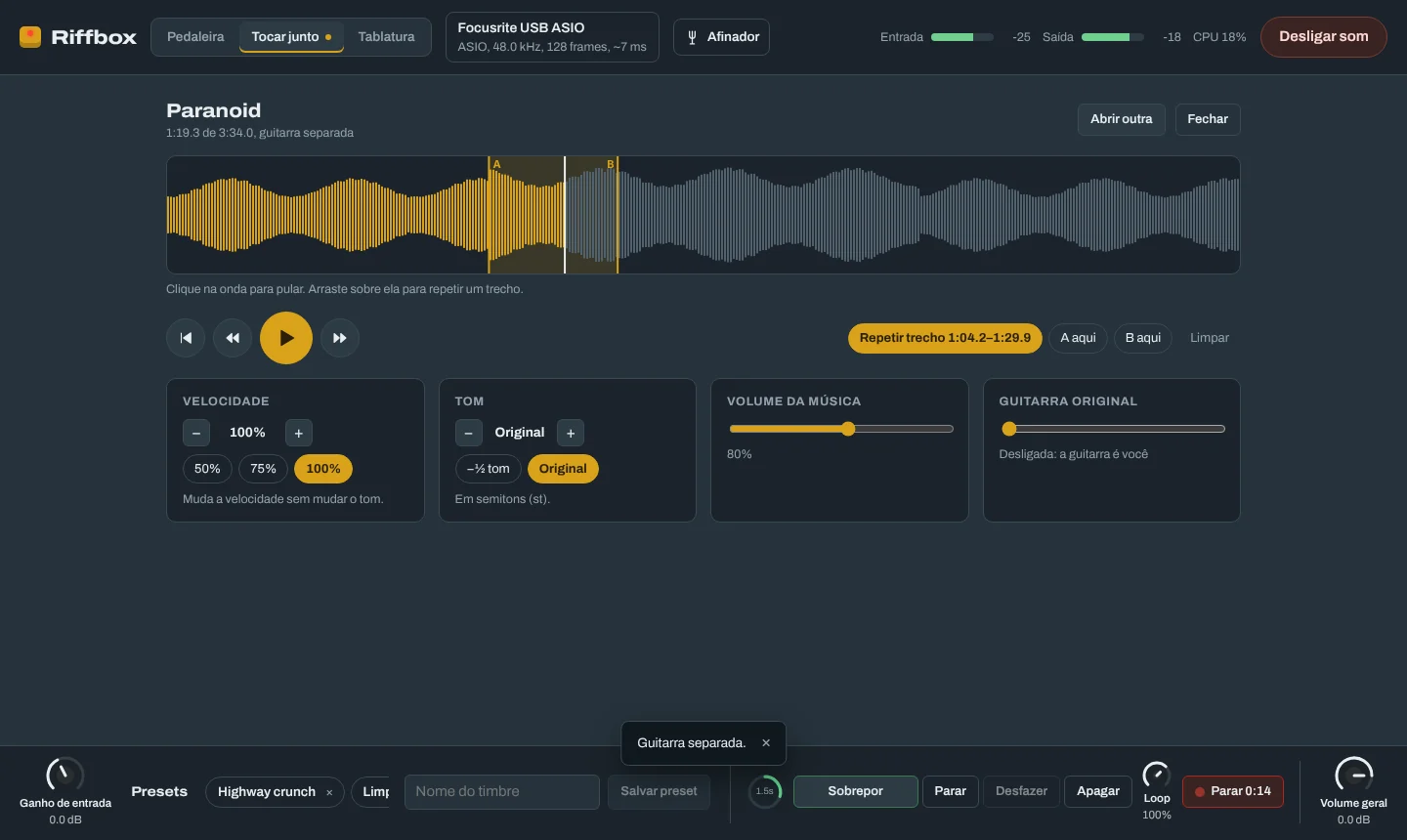Set loop end with 'B aqui'
The height and width of the screenshot is (840, 1407).
point(1143,338)
